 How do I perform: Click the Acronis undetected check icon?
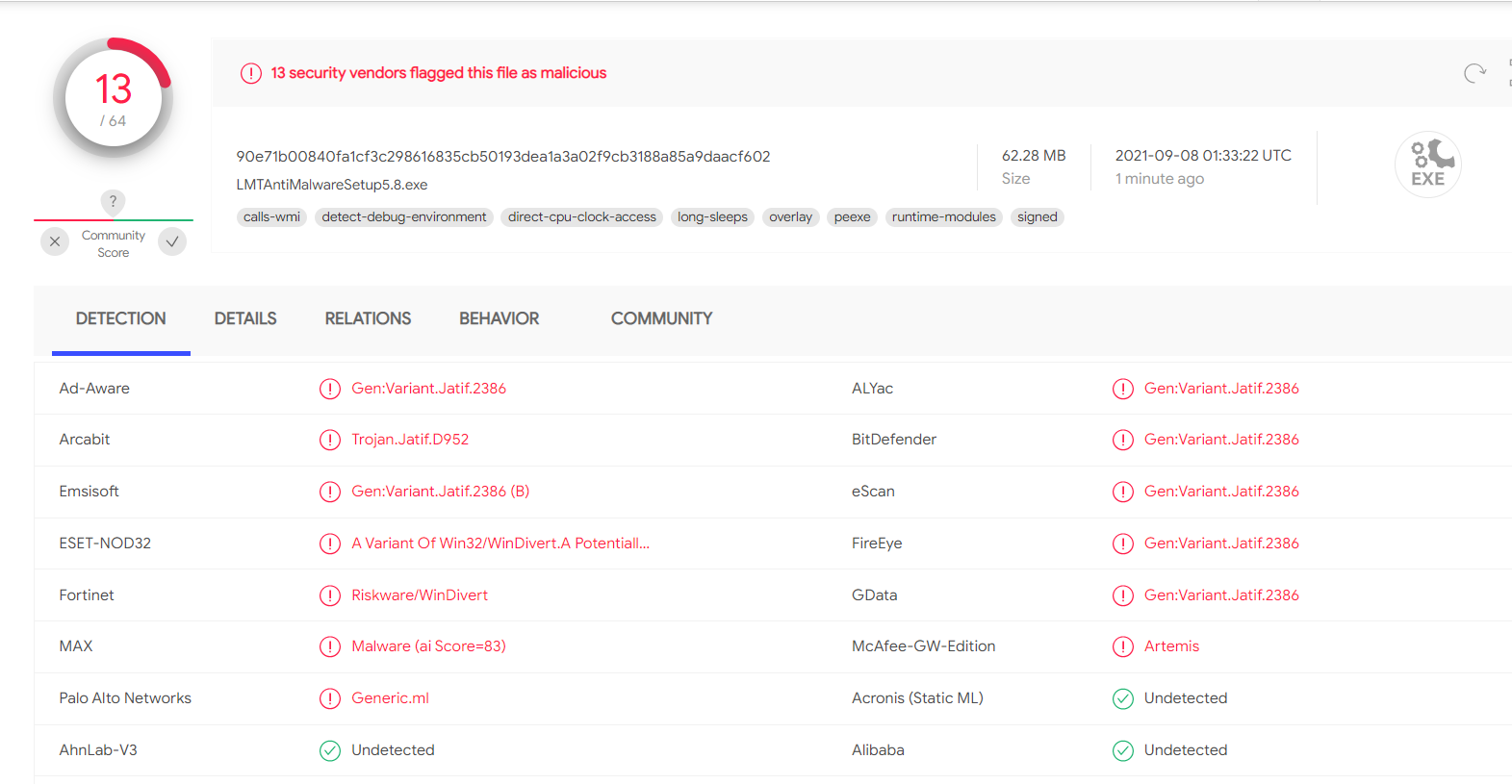(x=1123, y=698)
